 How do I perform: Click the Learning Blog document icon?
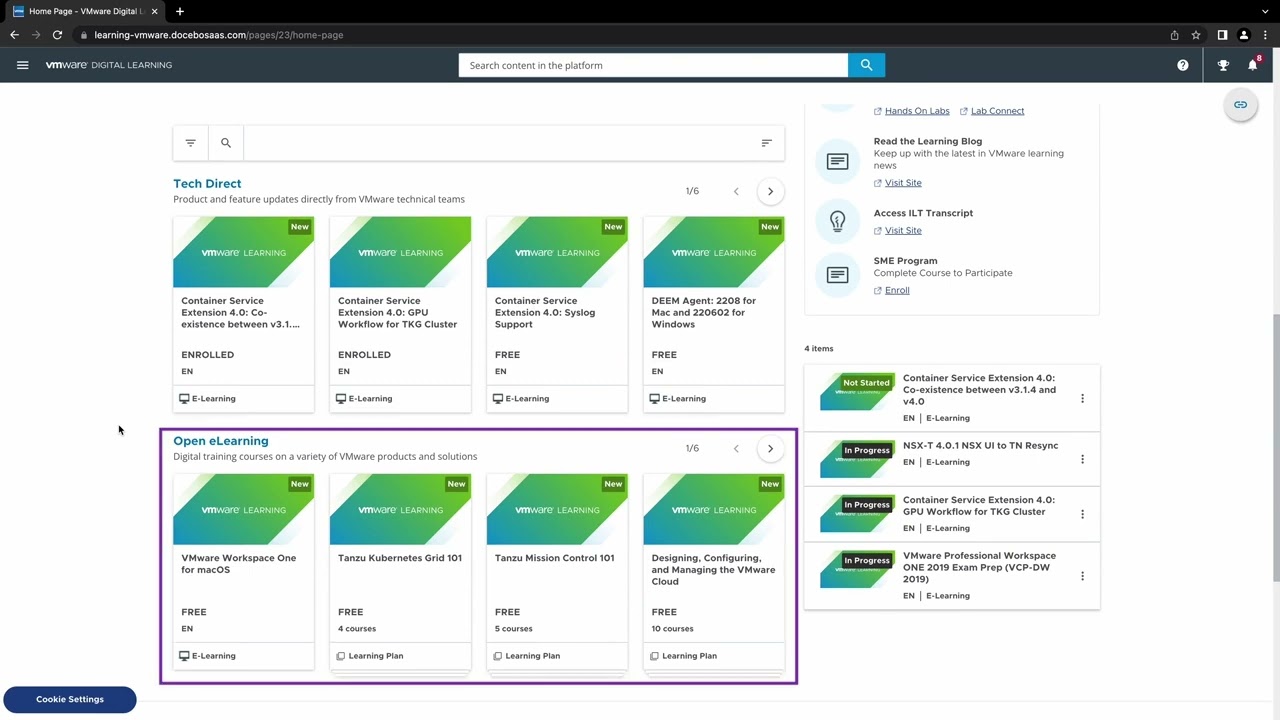point(837,161)
